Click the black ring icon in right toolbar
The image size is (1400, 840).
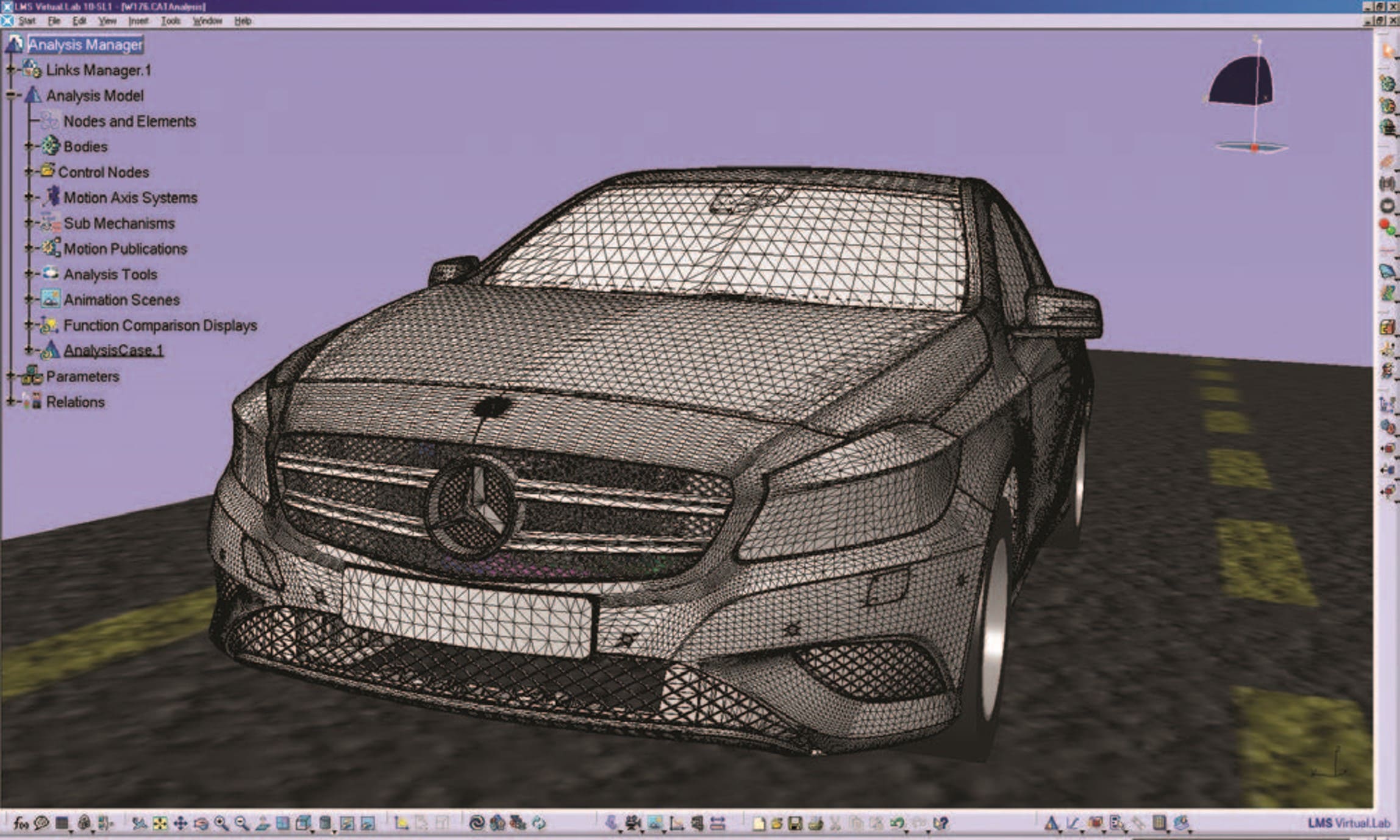click(1387, 205)
